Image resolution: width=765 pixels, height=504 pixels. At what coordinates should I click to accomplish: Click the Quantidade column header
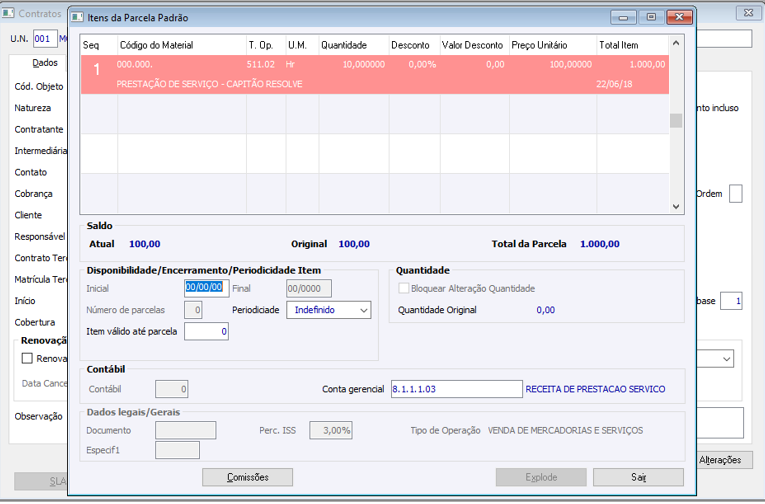[x=354, y=45]
